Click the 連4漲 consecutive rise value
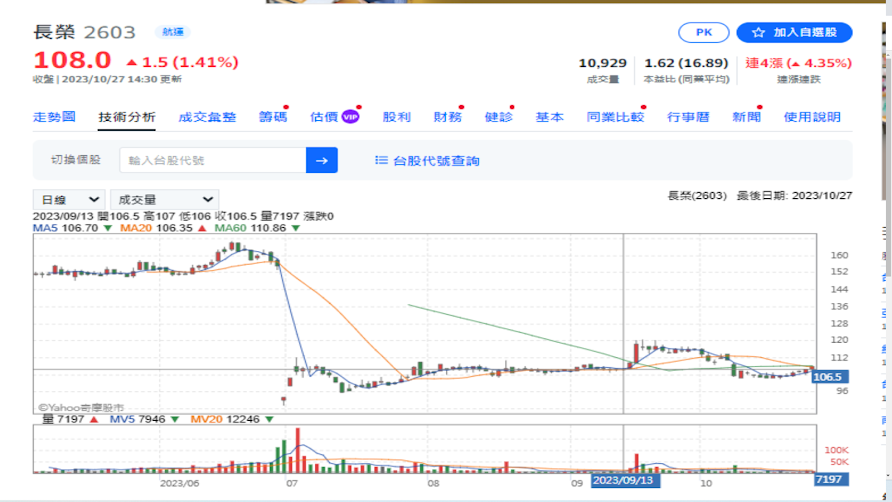Viewport: 892px width, 502px height. 799,63
